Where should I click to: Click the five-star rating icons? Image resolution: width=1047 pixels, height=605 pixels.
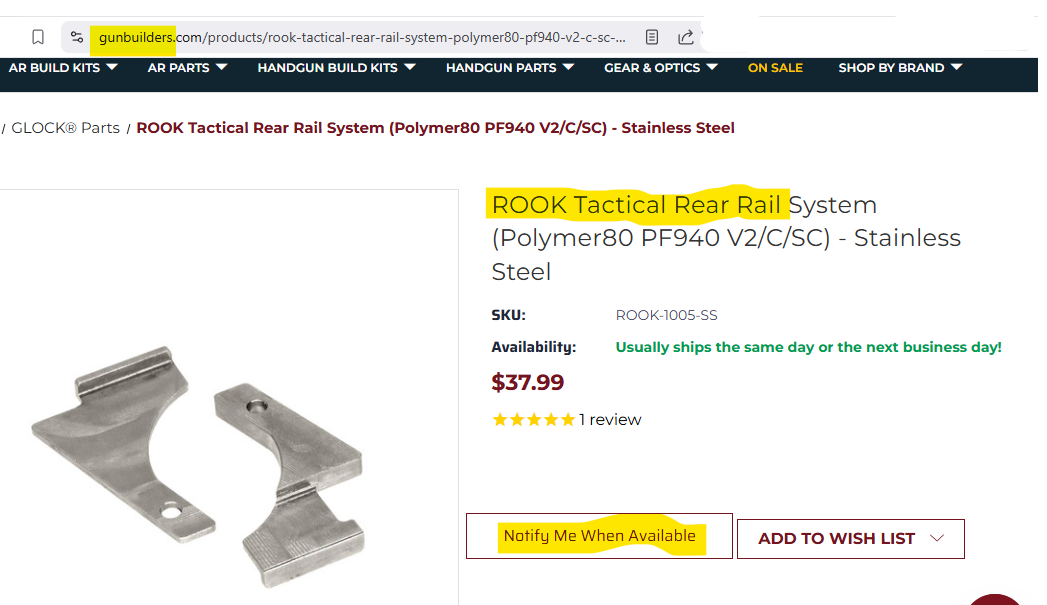pyautogui.click(x=533, y=420)
